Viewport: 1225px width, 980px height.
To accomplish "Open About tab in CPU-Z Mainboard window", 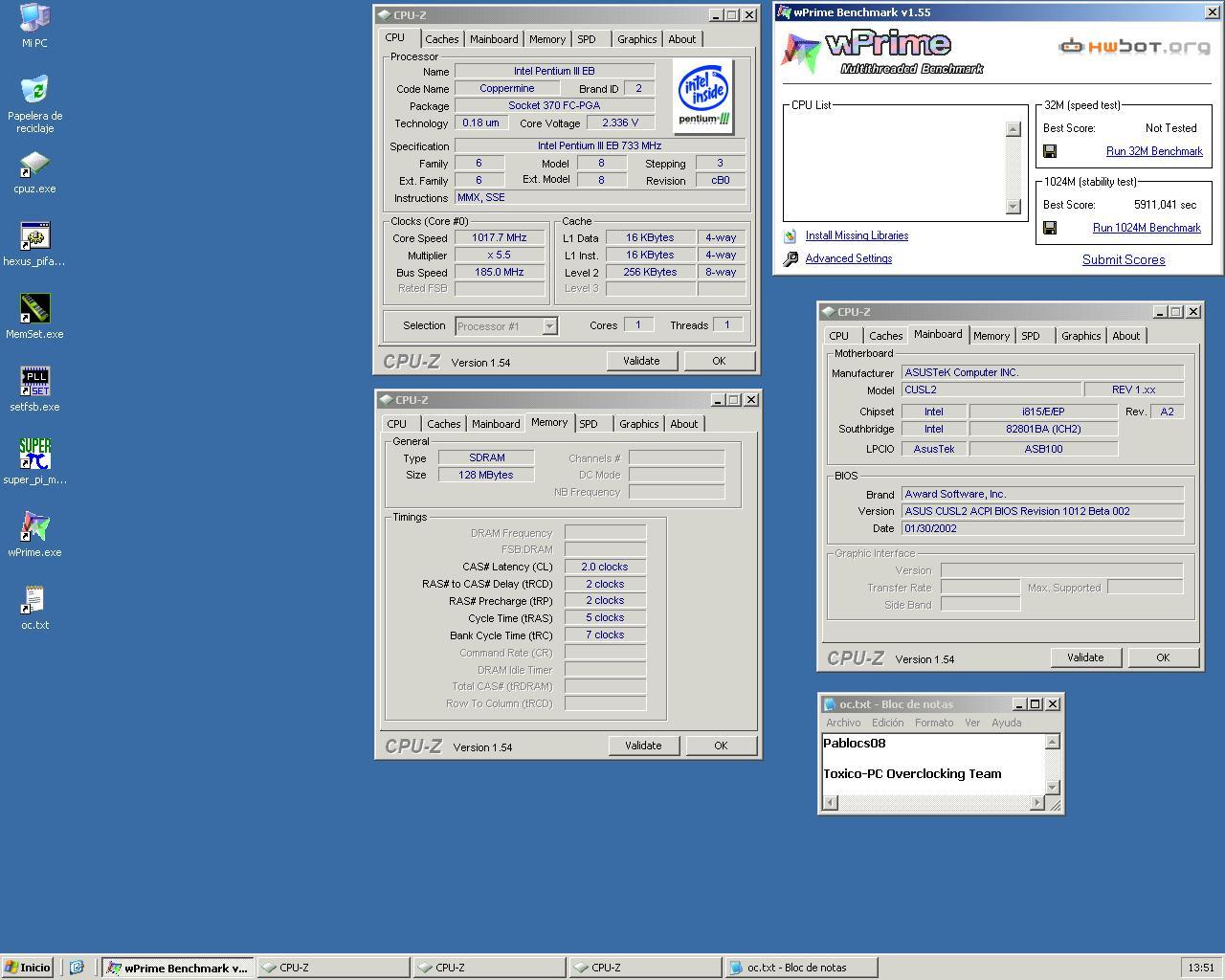I will coord(1125,336).
